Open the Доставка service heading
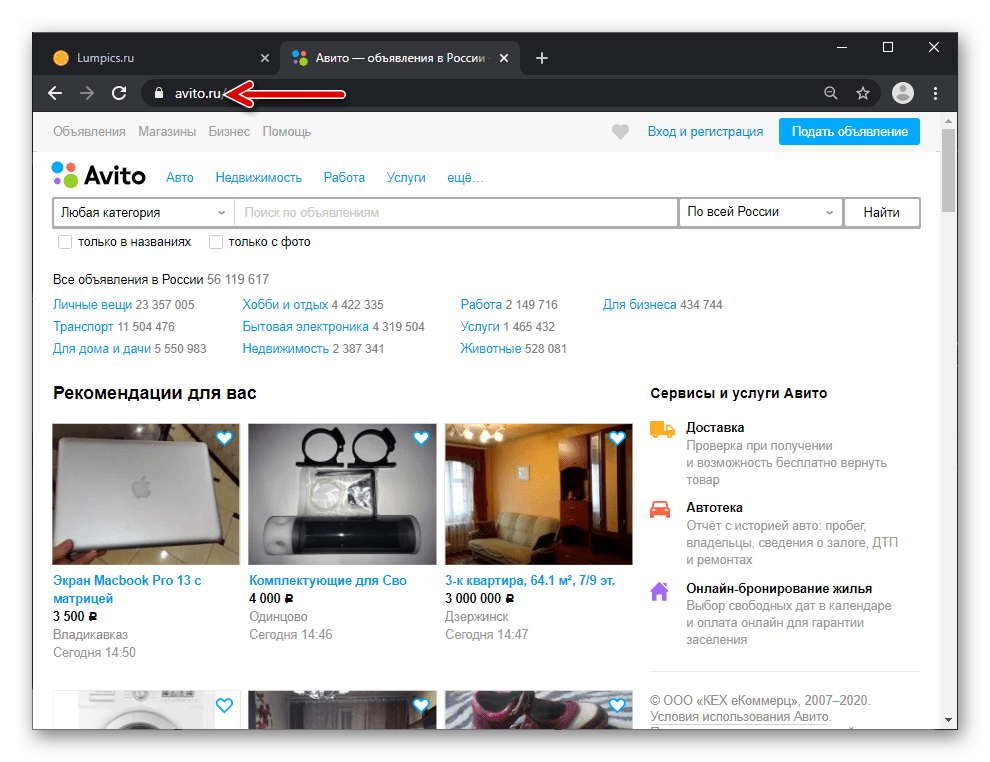 tap(715, 427)
